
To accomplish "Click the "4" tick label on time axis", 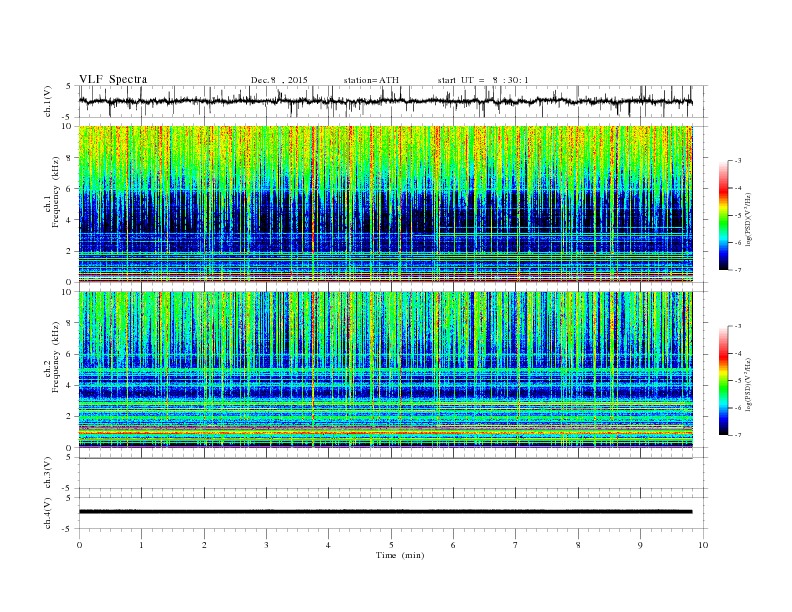I will [x=329, y=545].
